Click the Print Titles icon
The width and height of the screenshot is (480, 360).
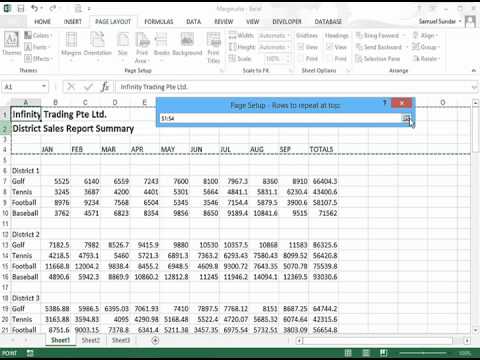coord(213,47)
